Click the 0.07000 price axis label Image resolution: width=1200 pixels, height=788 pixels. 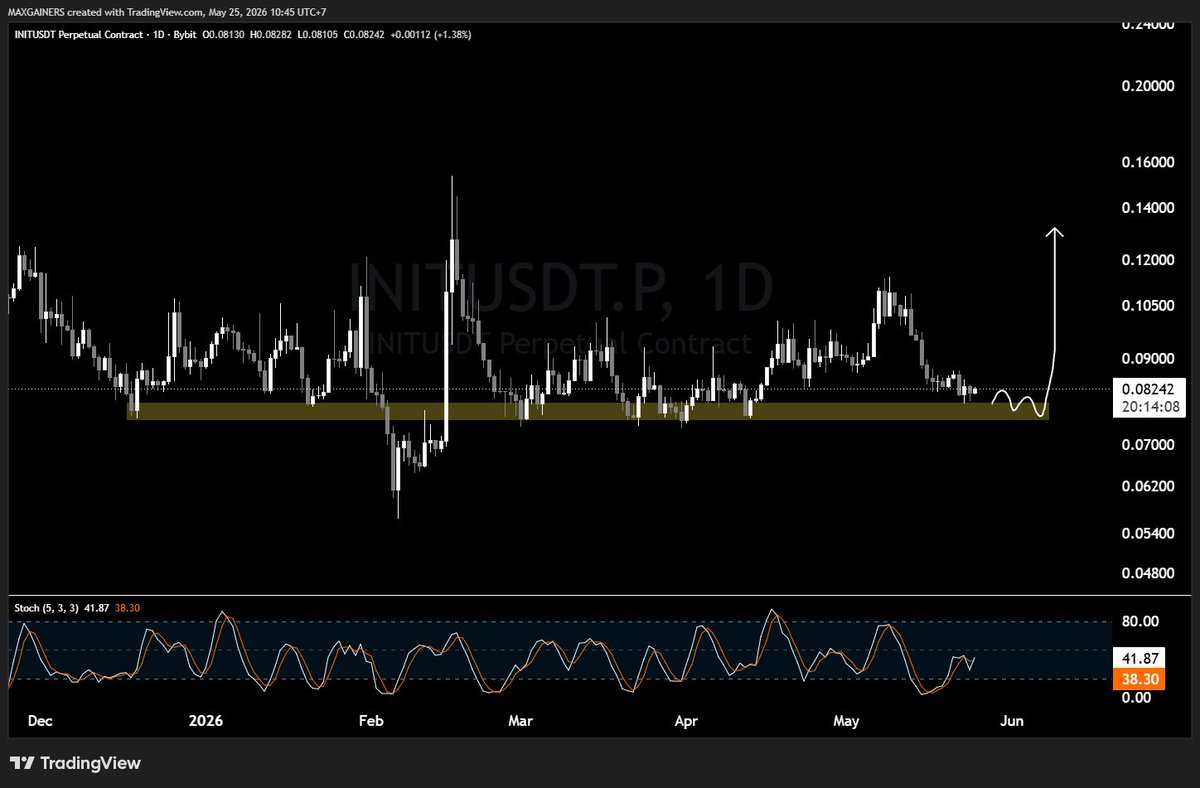point(1147,443)
